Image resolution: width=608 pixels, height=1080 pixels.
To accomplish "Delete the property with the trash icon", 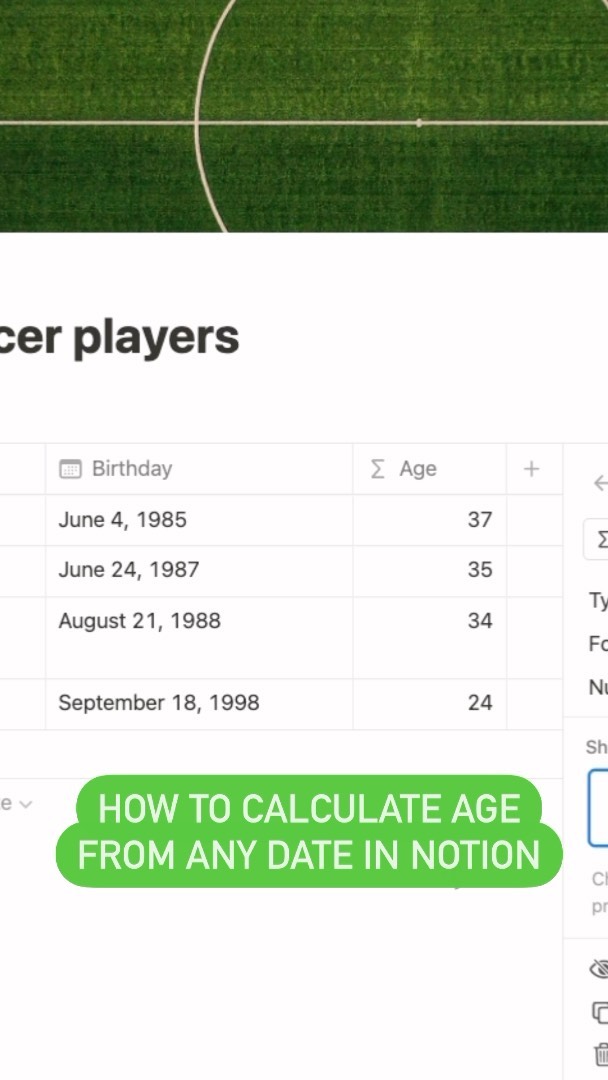I will pyautogui.click(x=601, y=1054).
